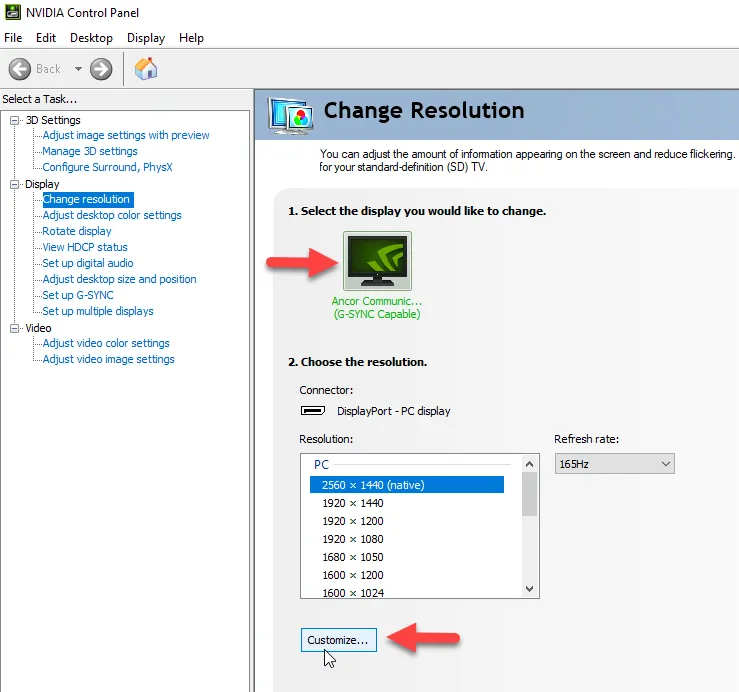Select the Ancor Communications monitor icon
This screenshot has height=692, width=739.
coord(377,262)
